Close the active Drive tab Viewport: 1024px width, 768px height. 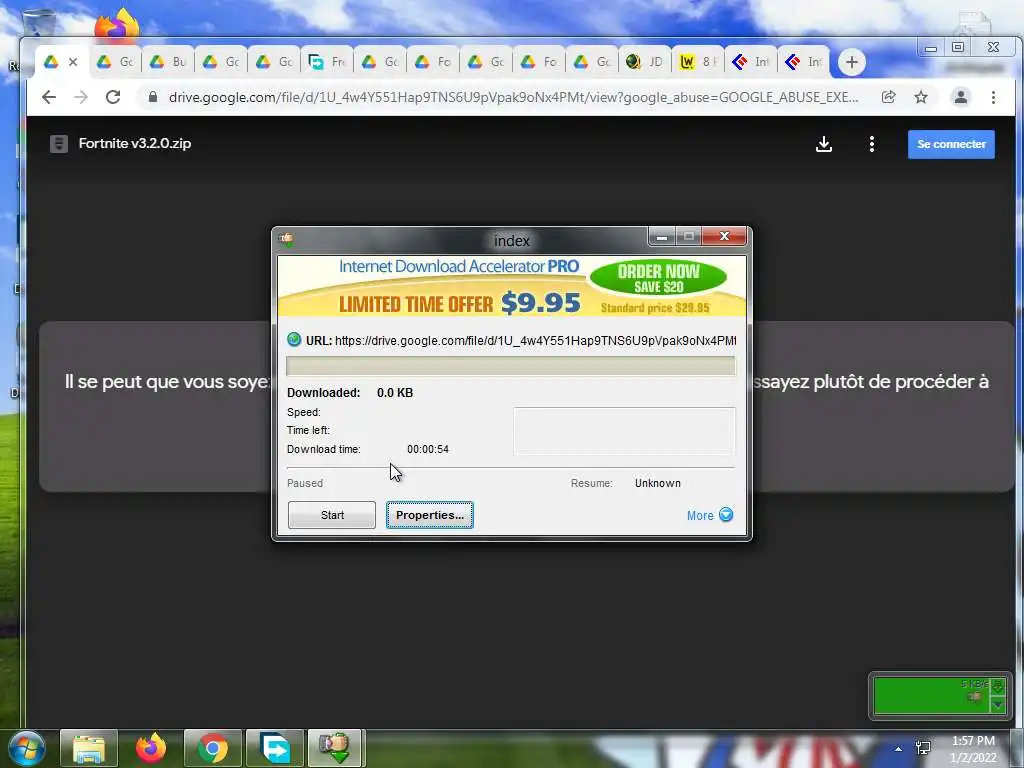[x=73, y=62]
